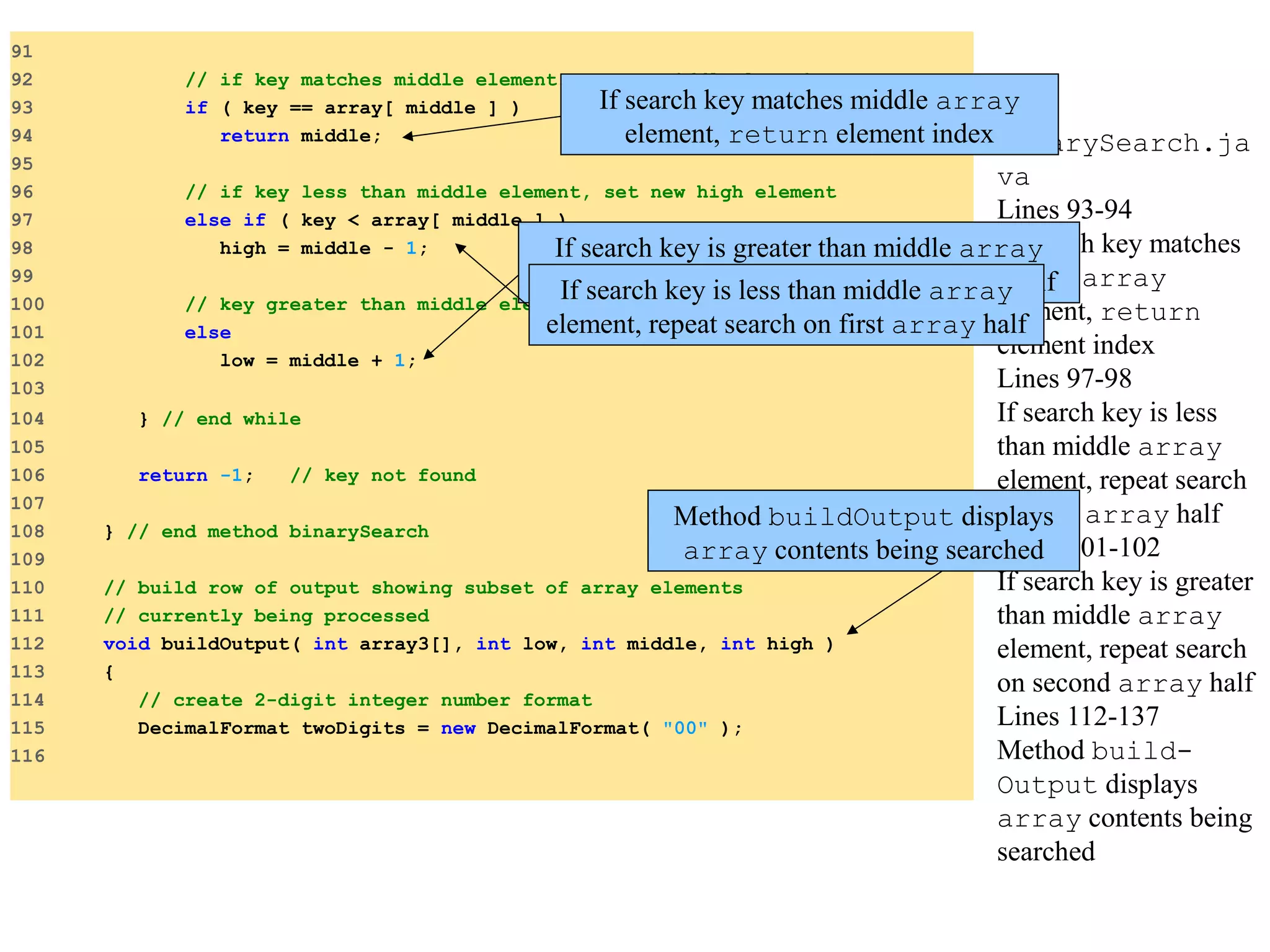Click 'int high )' parameter on line 112
1270x952 pixels.
coord(777,644)
